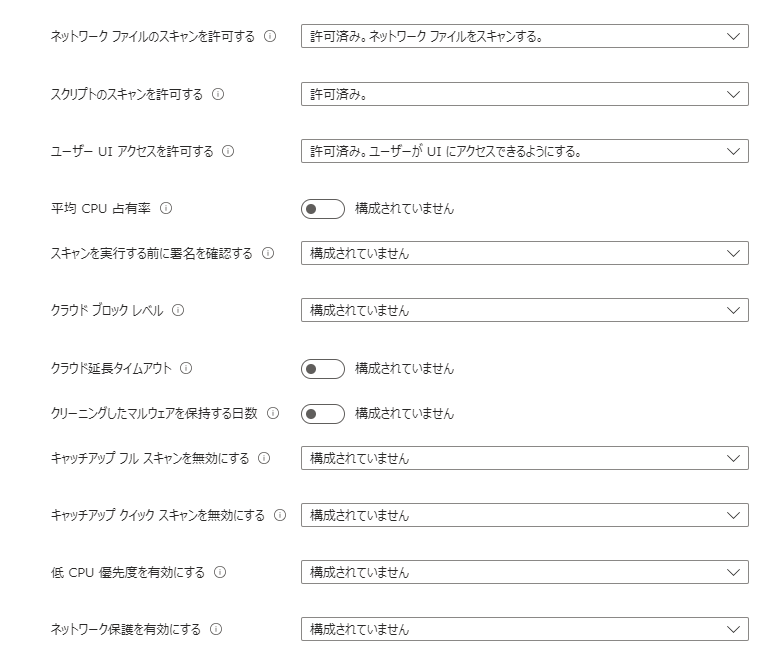Viewport: 763px width, 663px height.
Task: Click info icon beside ネットワーク ファイルのスキャンを許可する
Action: [x=270, y=37]
